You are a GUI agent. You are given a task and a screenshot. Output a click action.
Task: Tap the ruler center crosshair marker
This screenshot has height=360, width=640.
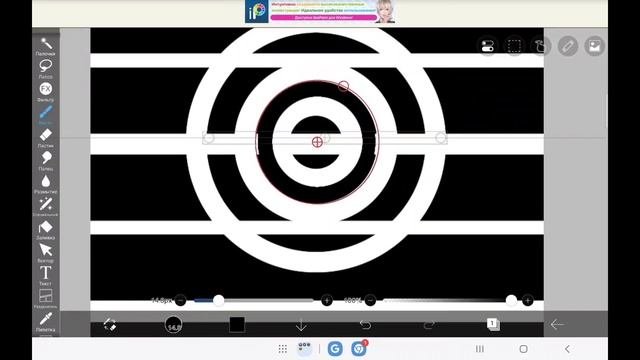coord(317,142)
